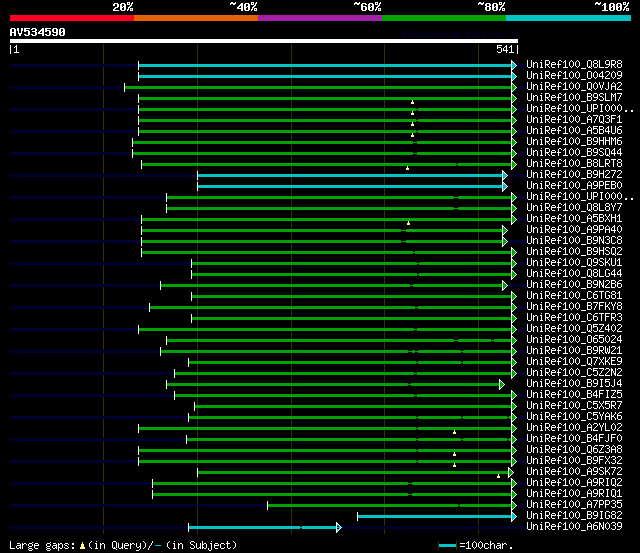The width and height of the screenshot is (640, 553).
Task: Click the orange ~40% identity legend segment
Action: pyautogui.click(x=196, y=18)
